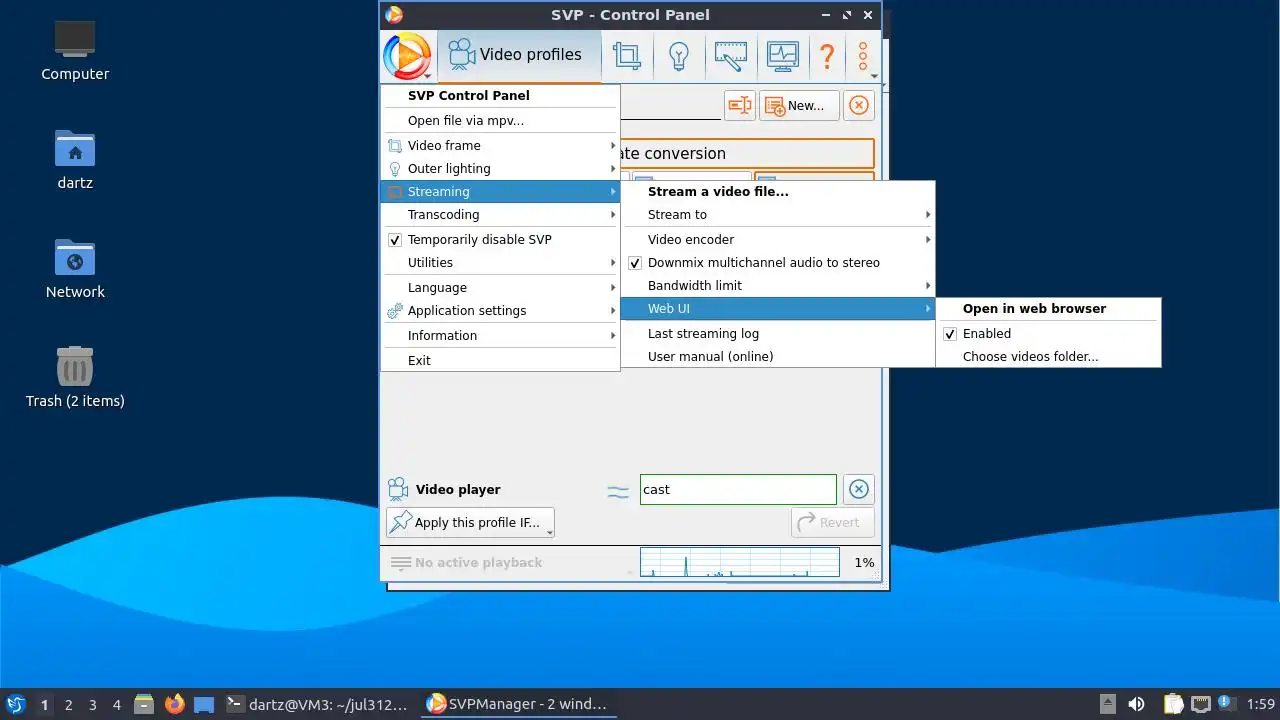Expand the Bandwidth limit submenu

(x=778, y=286)
